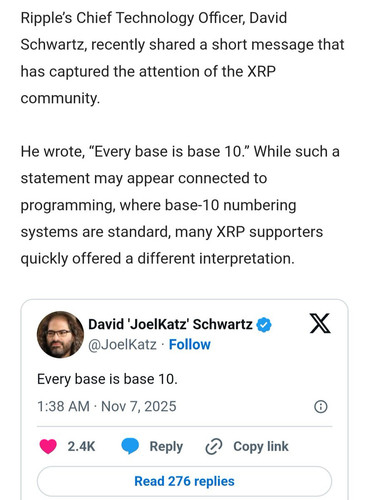This screenshot has width=369, height=500.
Task: Open the 1:38 AM · Nov 7, 2025 timestamp
Action: (107, 407)
